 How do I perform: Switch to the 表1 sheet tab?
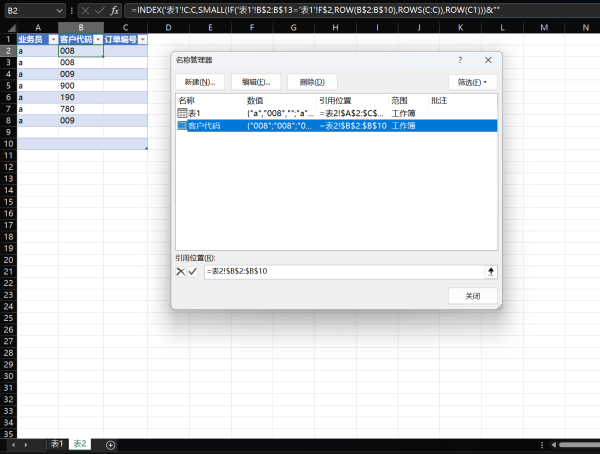[x=57, y=444]
